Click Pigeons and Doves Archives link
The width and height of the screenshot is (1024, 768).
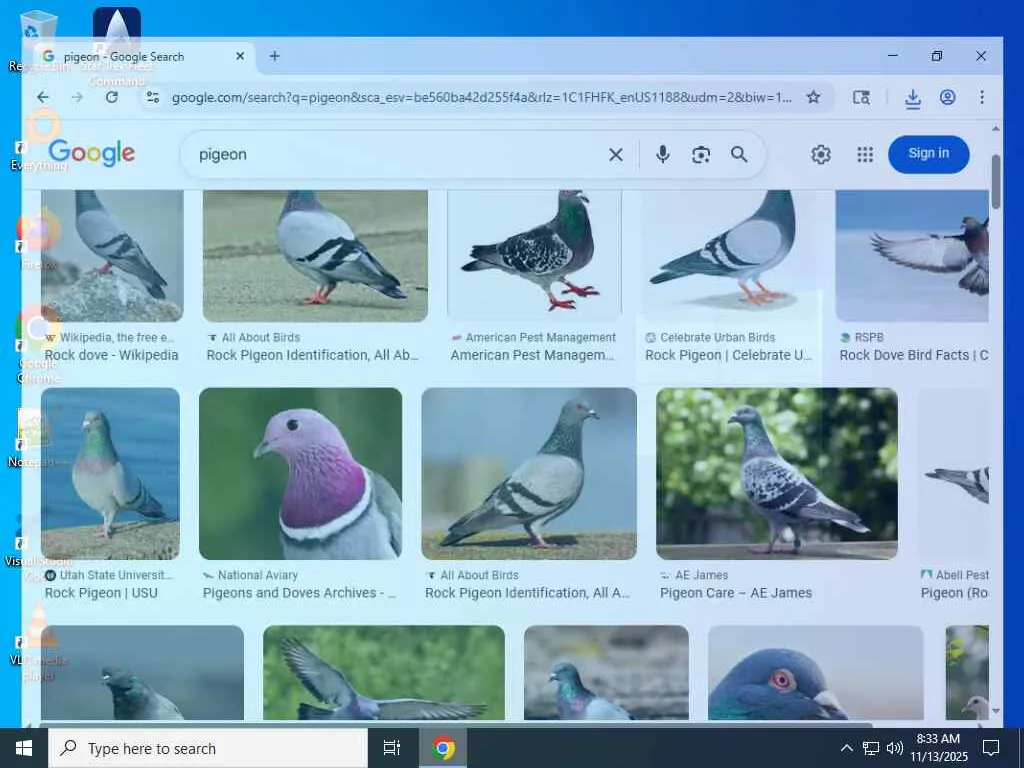(x=299, y=593)
